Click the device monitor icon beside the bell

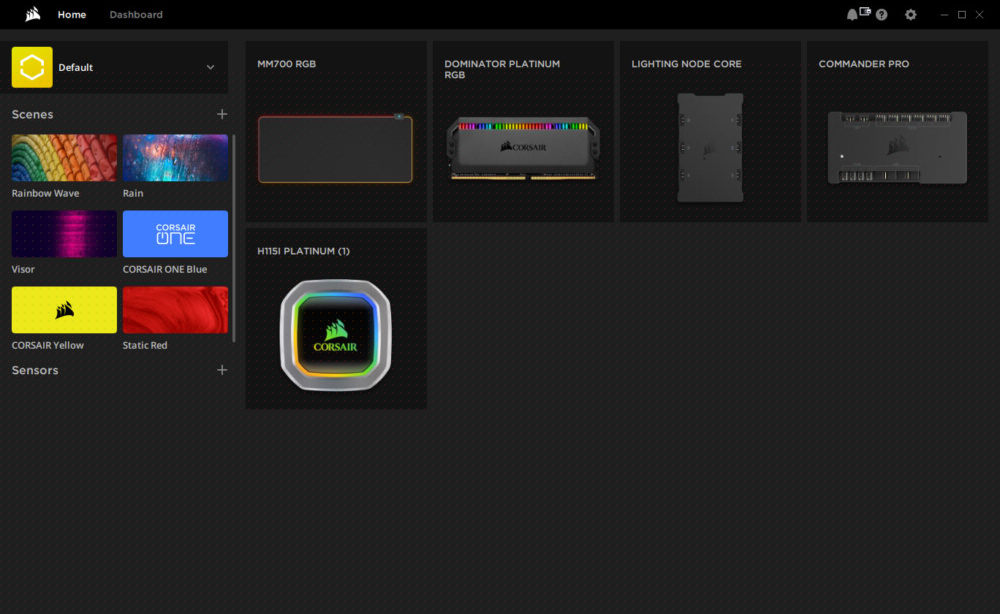coord(865,11)
